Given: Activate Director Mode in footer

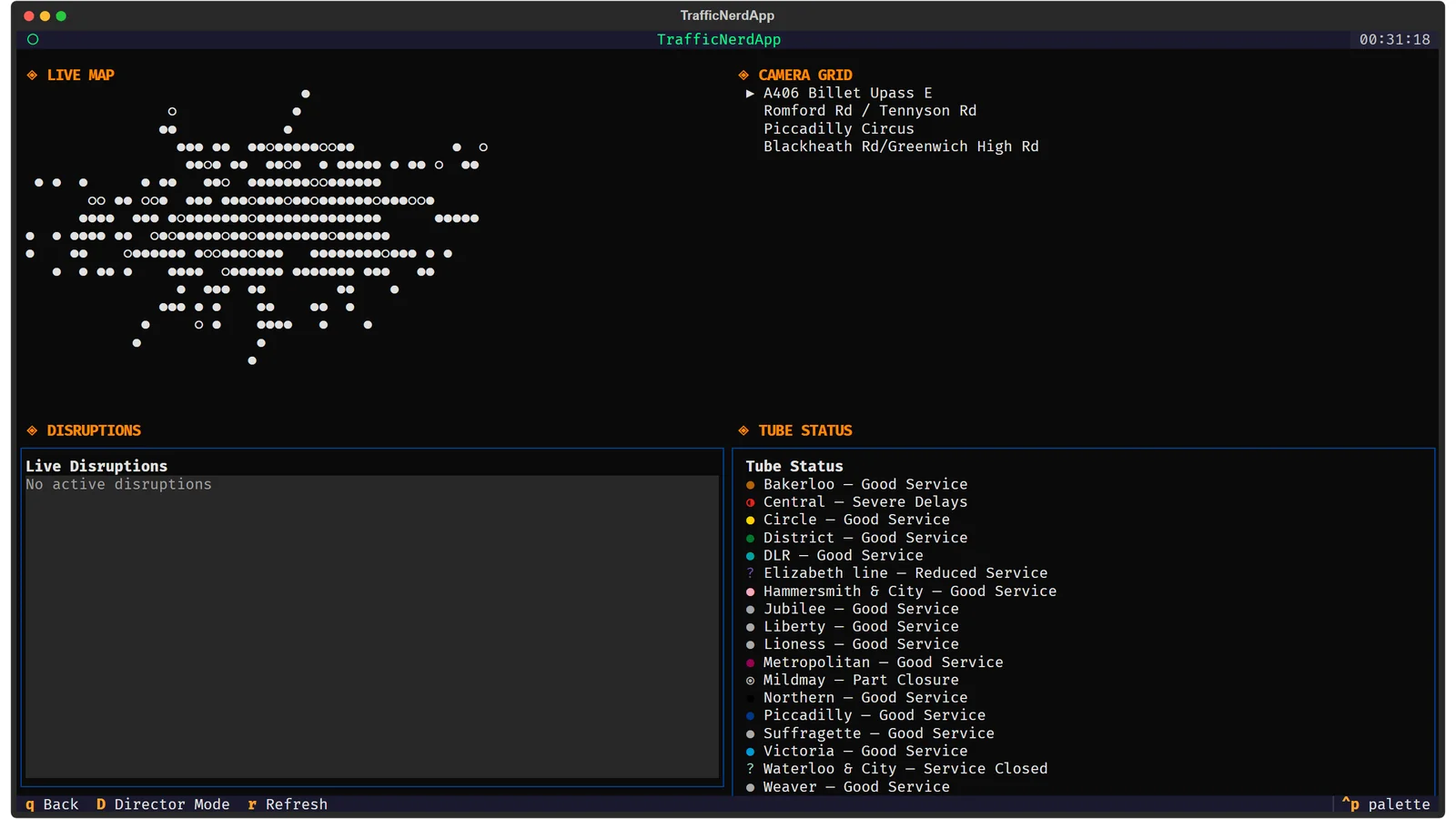Looking at the screenshot, I should click(163, 804).
